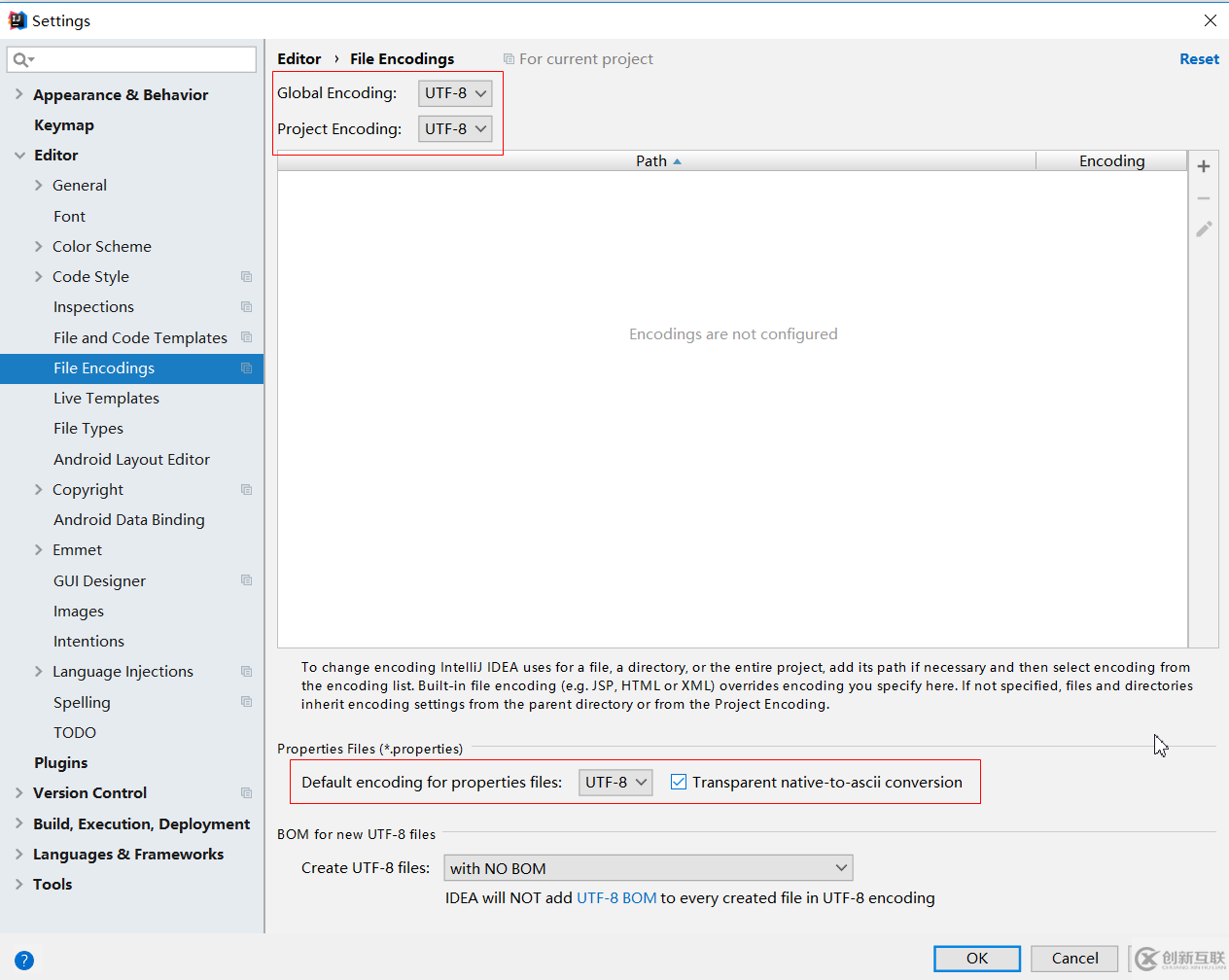This screenshot has width=1229, height=980.
Task: Expand the General node
Action: [x=39, y=186]
